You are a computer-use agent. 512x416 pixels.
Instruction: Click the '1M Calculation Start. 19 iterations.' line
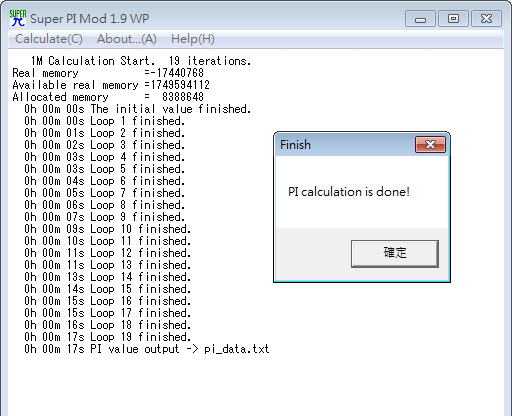pos(141,61)
